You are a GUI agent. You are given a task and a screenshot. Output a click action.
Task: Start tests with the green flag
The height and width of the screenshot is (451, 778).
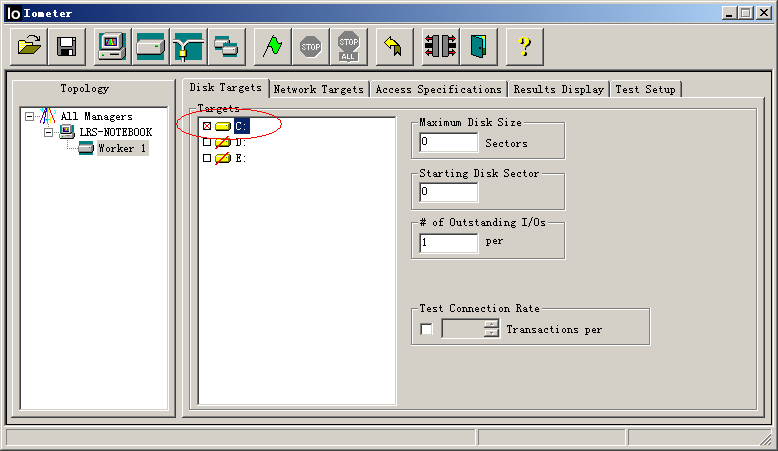coord(272,46)
